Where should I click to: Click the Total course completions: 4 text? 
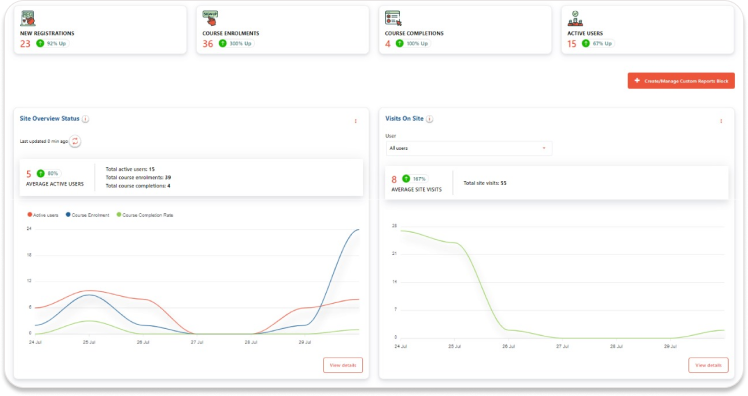click(138, 186)
